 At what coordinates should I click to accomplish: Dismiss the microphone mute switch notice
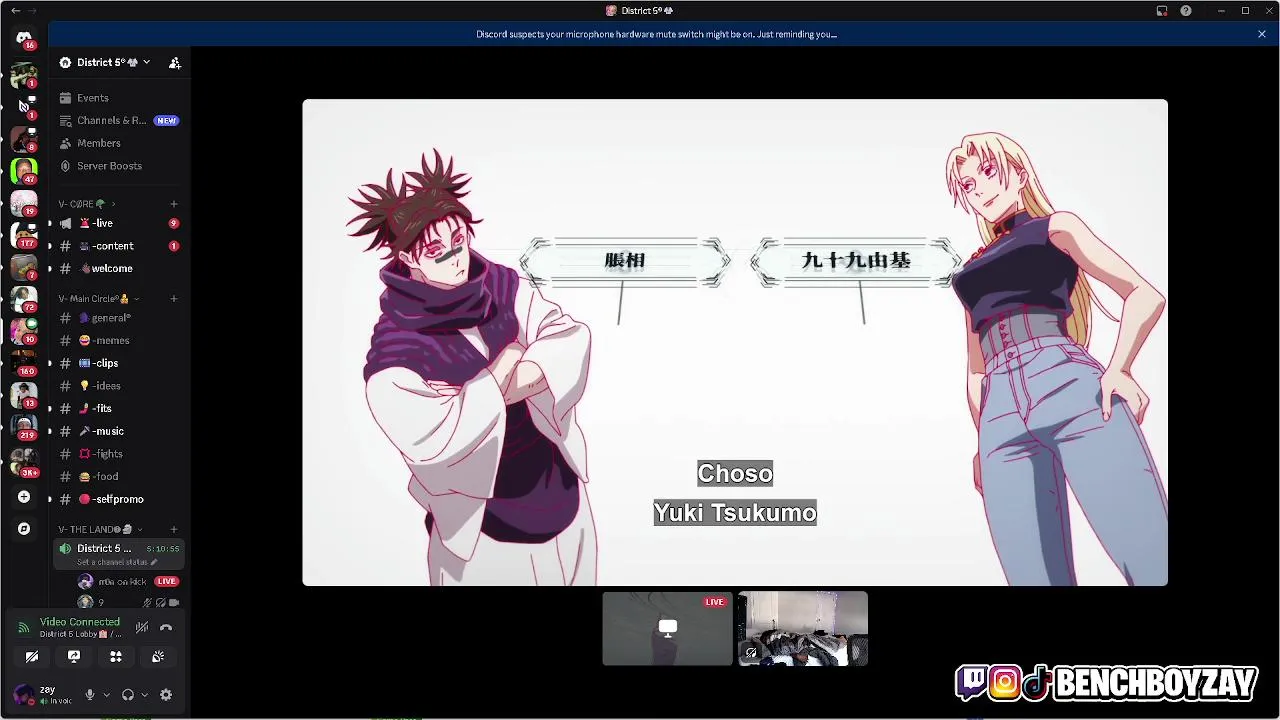pos(1262,34)
